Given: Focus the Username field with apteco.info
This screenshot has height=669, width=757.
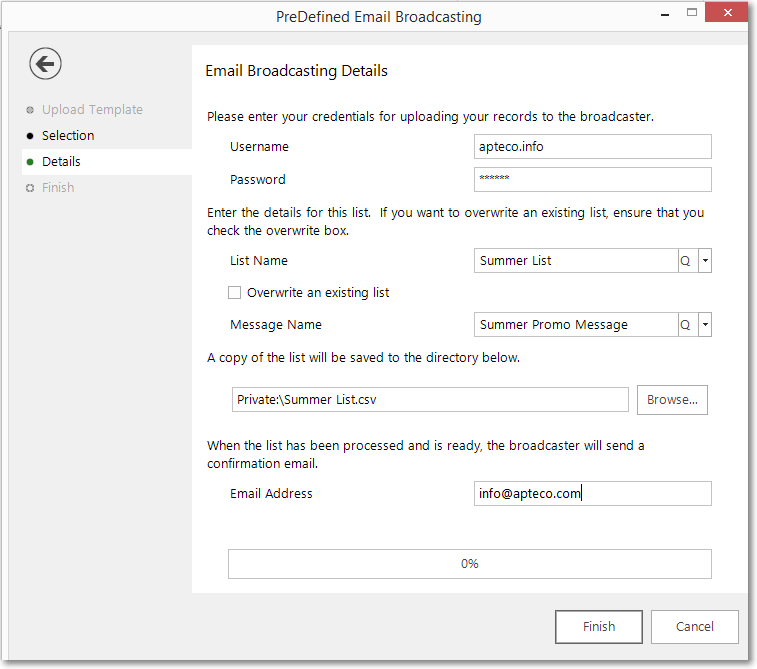Looking at the screenshot, I should point(592,146).
